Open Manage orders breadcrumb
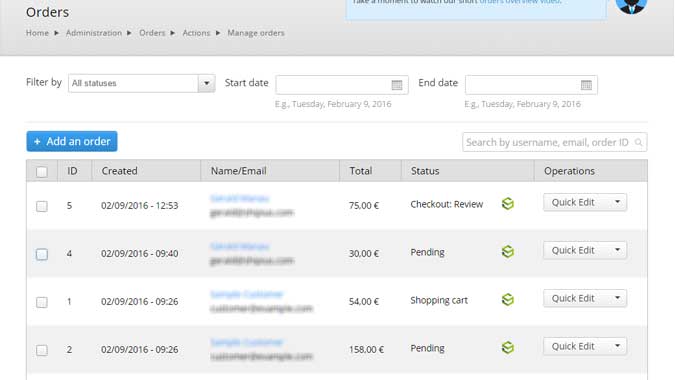The height and width of the screenshot is (380, 675). [256, 33]
